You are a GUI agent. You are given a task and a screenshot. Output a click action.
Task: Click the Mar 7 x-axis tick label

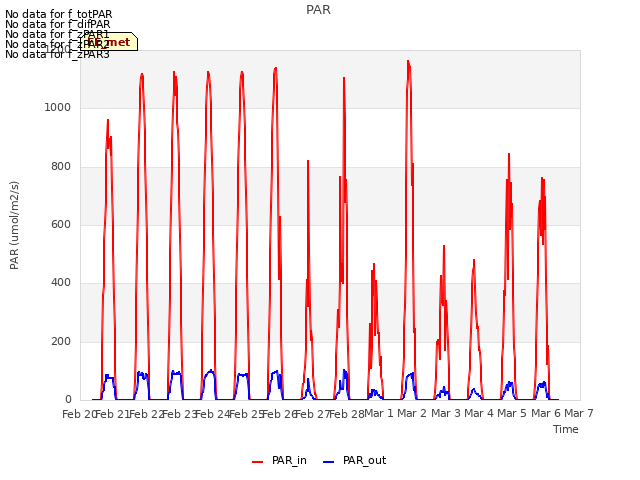click(x=579, y=413)
